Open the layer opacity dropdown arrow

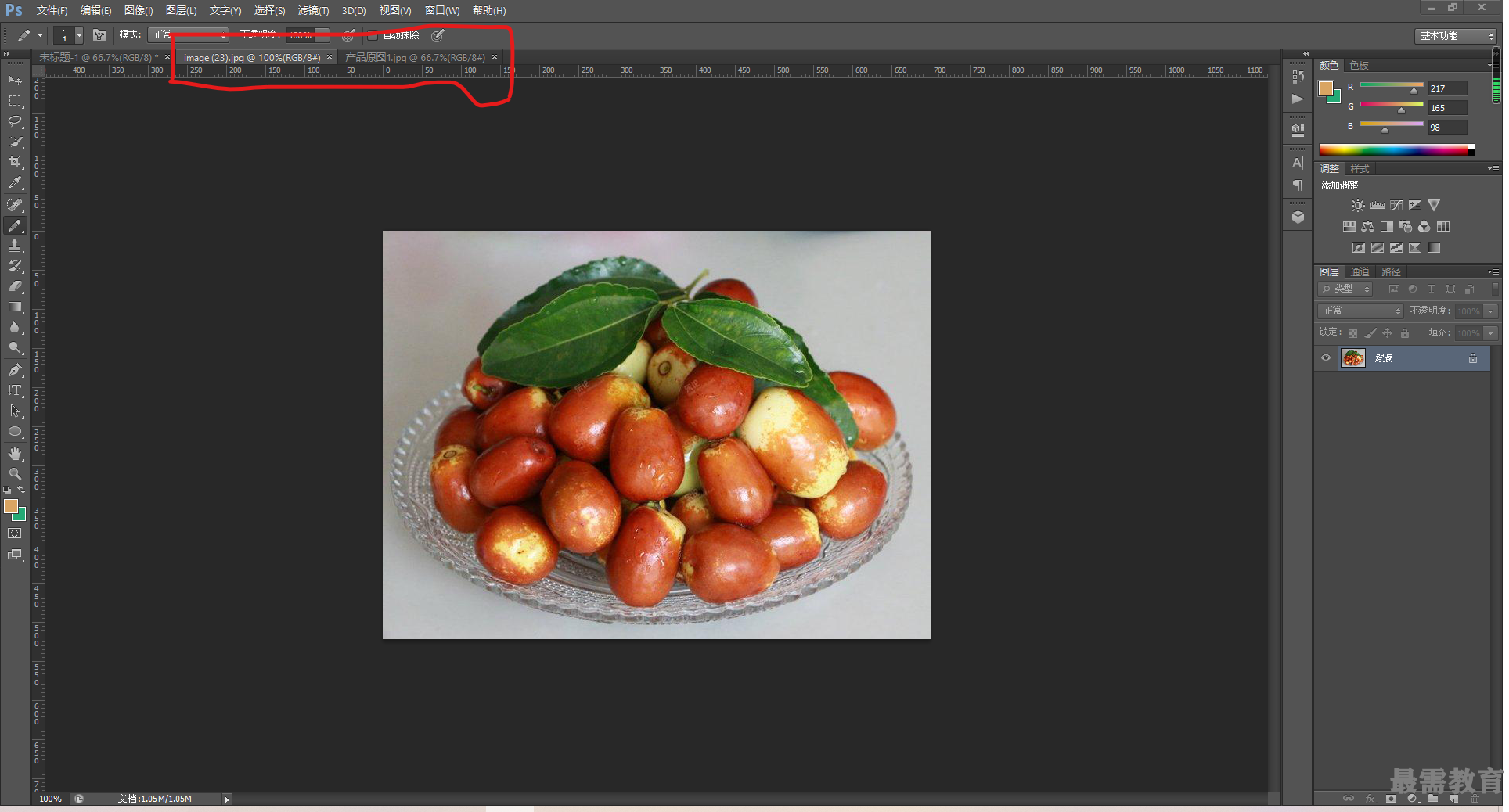1491,311
